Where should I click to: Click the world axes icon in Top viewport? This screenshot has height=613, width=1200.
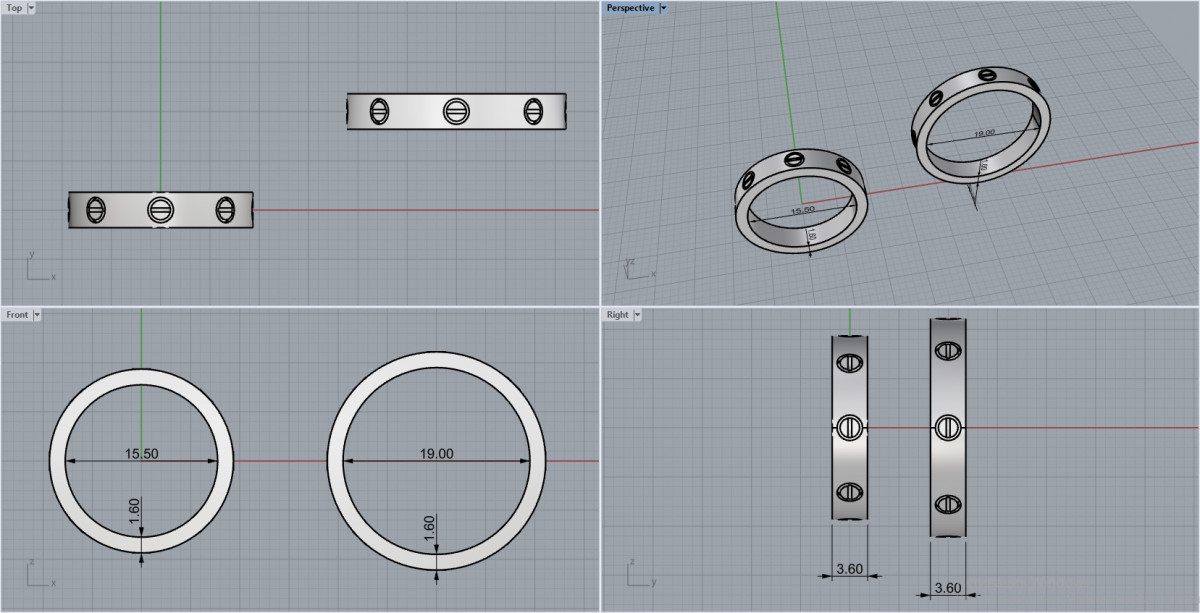38,268
